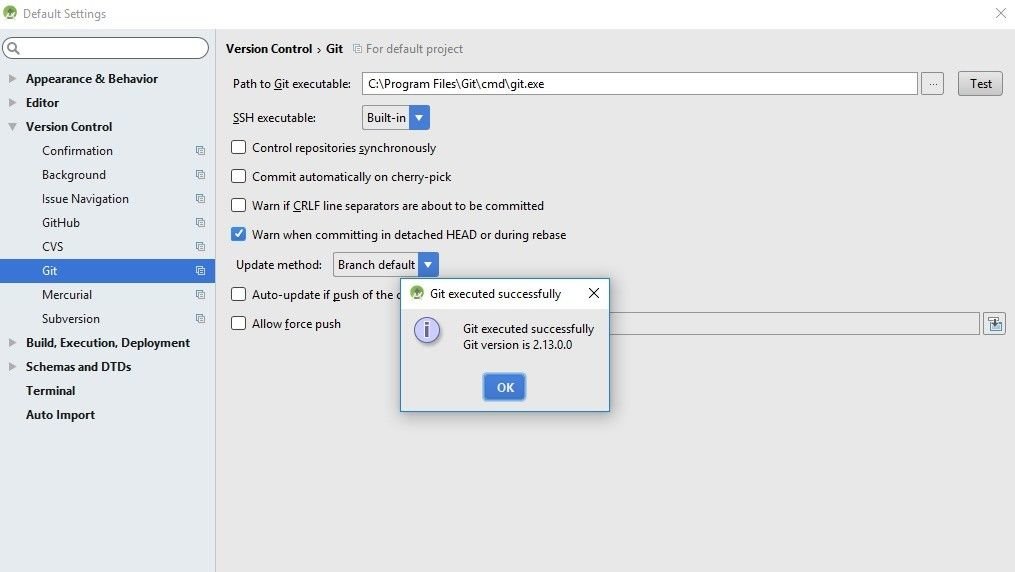The height and width of the screenshot is (572, 1015).
Task: Tick the Allow force push checkbox
Action: pos(238,324)
